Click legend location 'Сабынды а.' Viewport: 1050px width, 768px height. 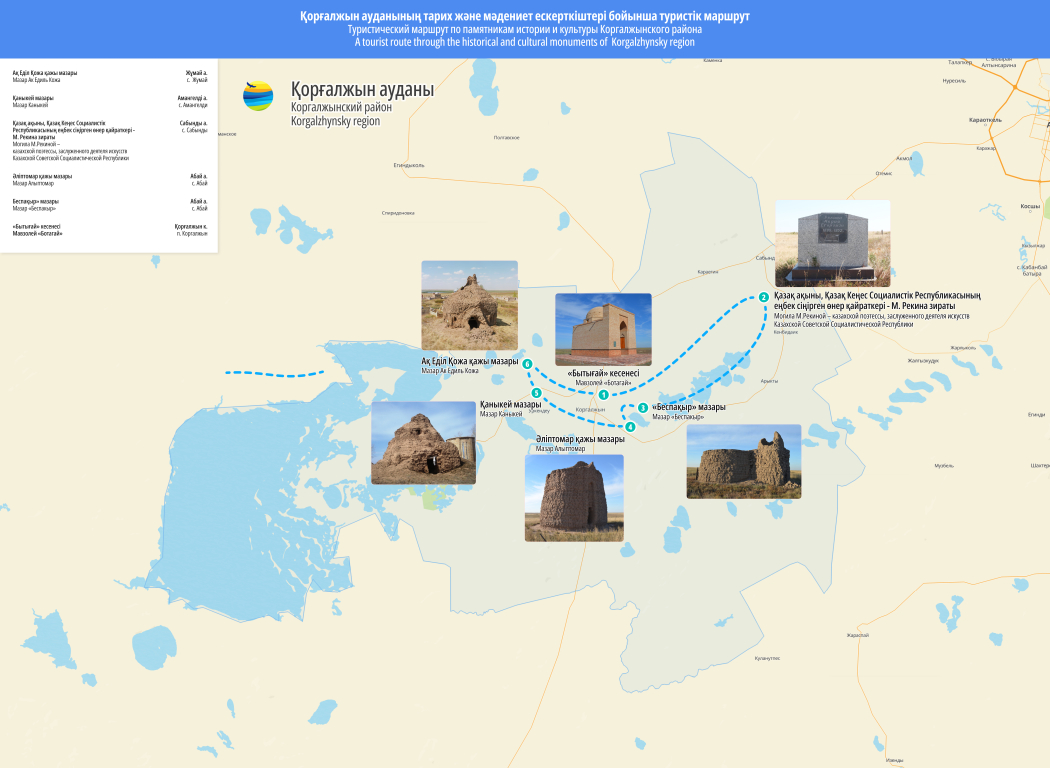coord(194,123)
